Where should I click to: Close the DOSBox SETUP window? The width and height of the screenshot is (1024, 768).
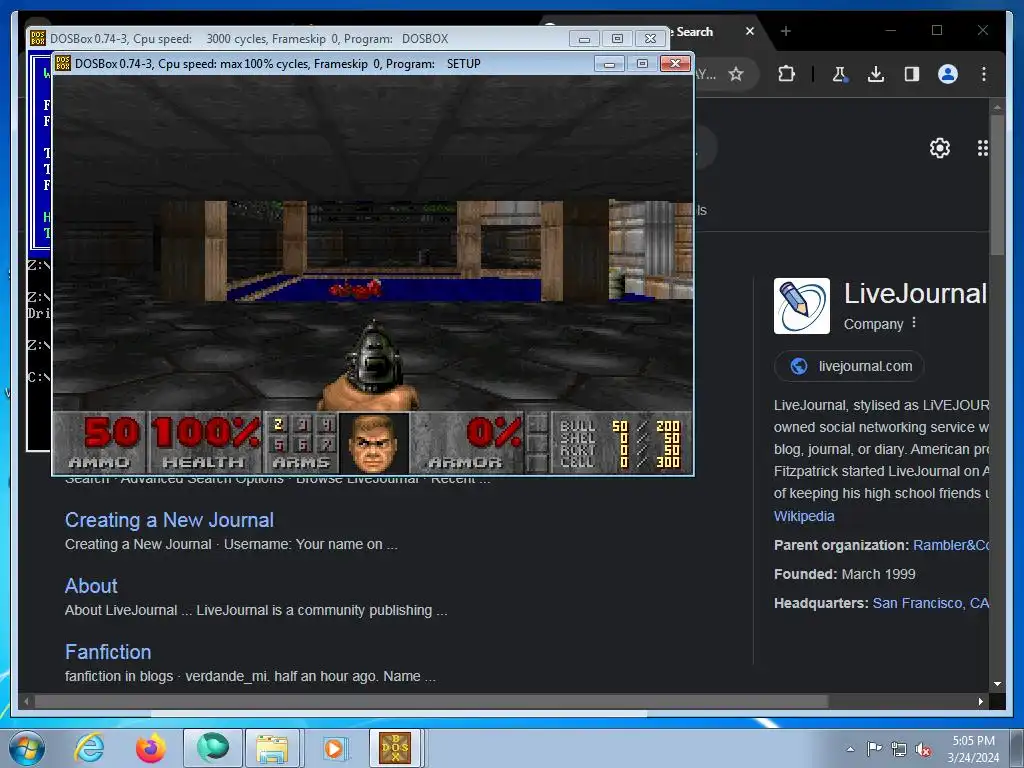coord(675,64)
